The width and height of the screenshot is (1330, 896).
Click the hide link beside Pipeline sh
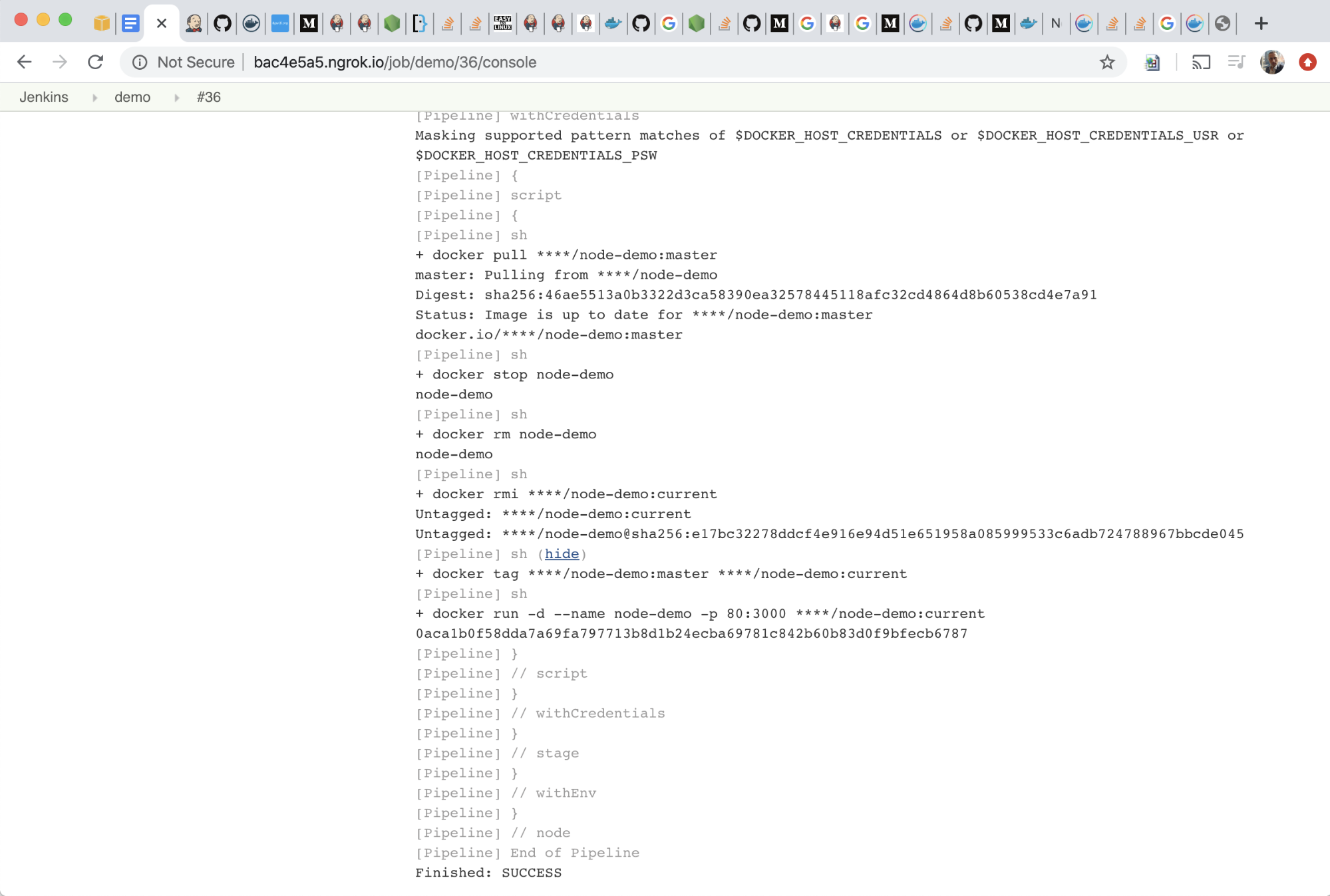562,554
